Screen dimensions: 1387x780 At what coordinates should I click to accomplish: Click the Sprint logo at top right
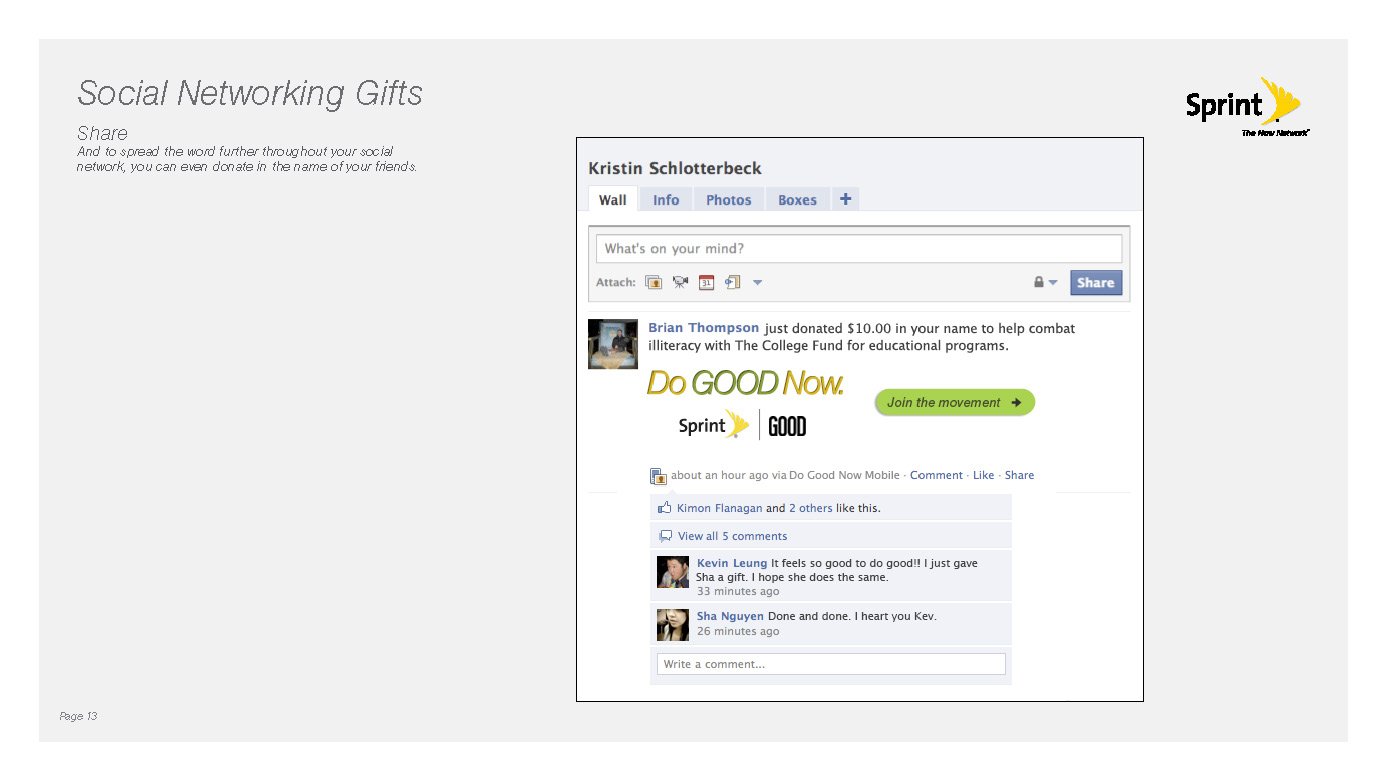tap(1246, 106)
